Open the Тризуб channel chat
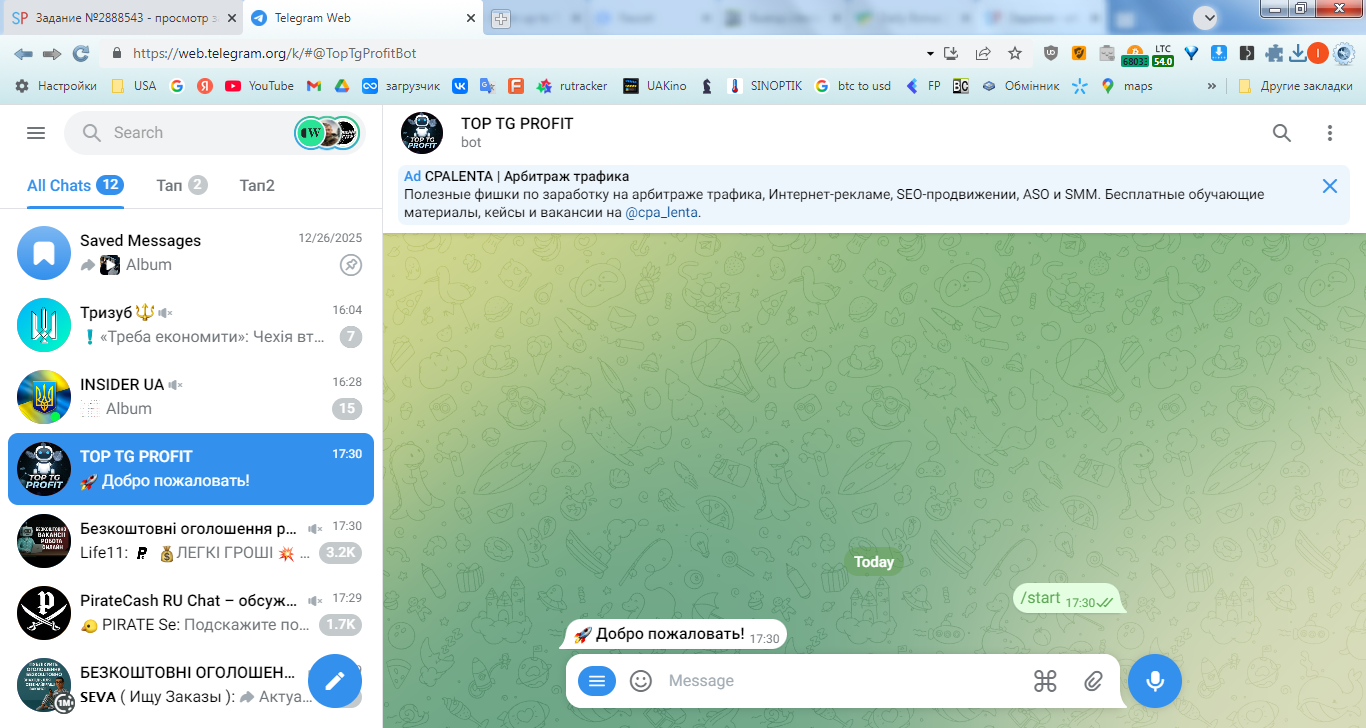The width and height of the screenshot is (1366, 728). (191, 325)
